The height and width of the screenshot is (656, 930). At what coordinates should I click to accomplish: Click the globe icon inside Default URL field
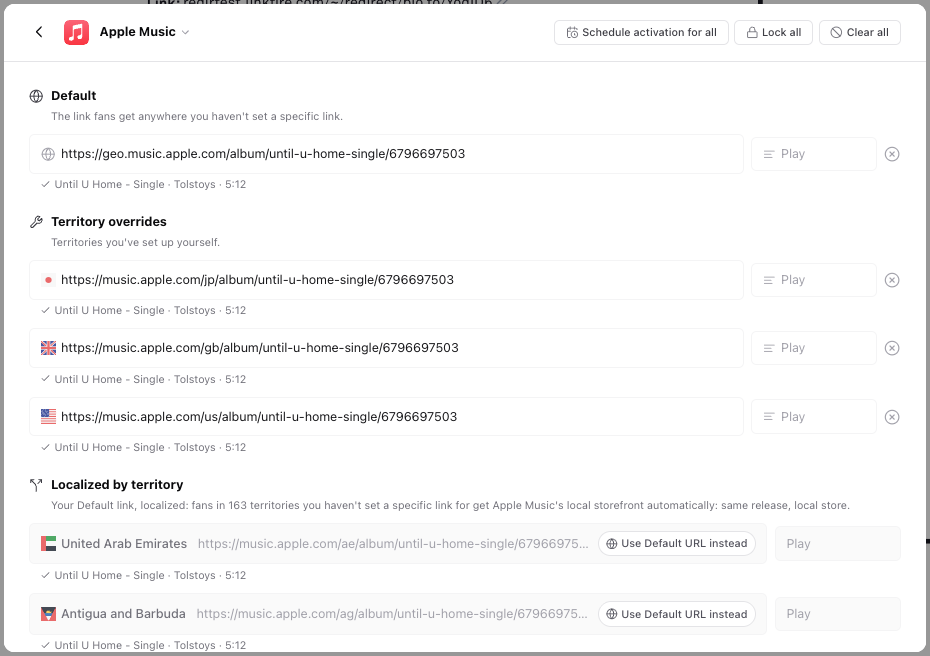click(x=48, y=154)
